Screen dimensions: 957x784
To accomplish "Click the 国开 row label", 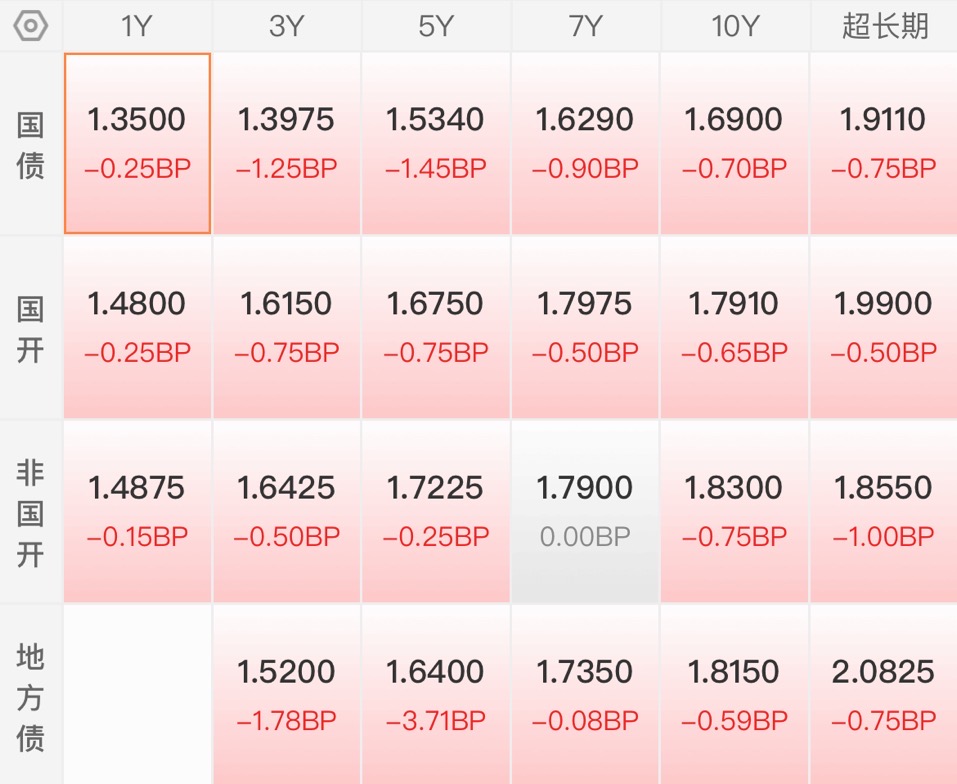I will pyautogui.click(x=31, y=328).
